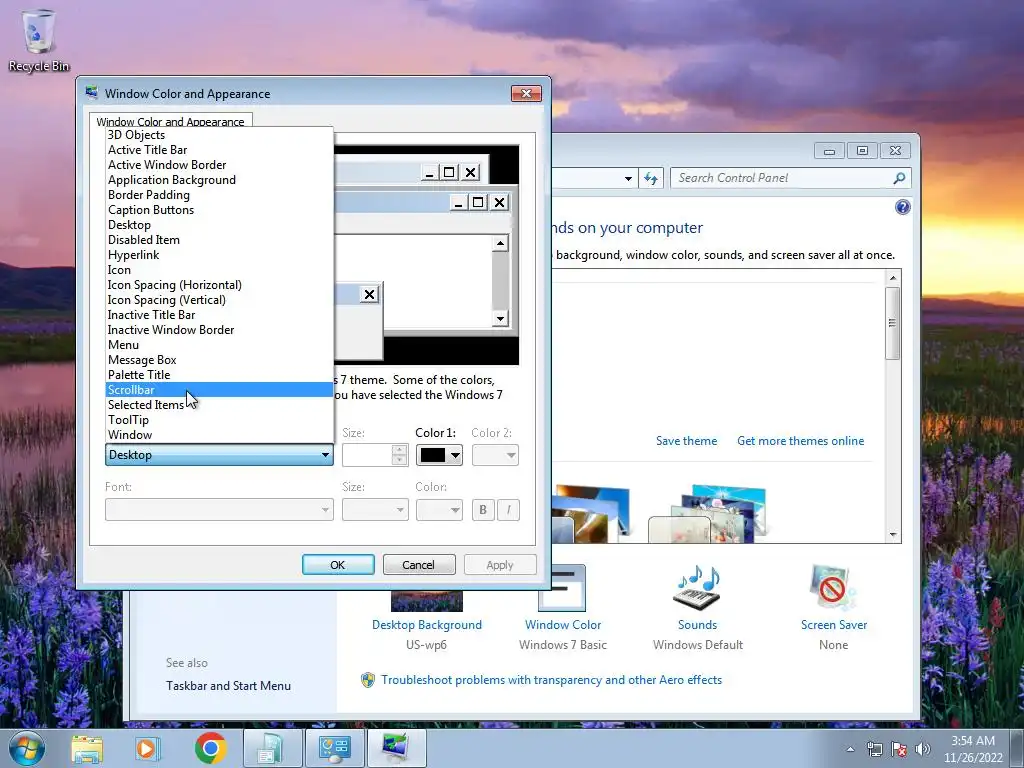The width and height of the screenshot is (1024, 768).
Task: Open the Font name dropdown
Action: click(219, 509)
